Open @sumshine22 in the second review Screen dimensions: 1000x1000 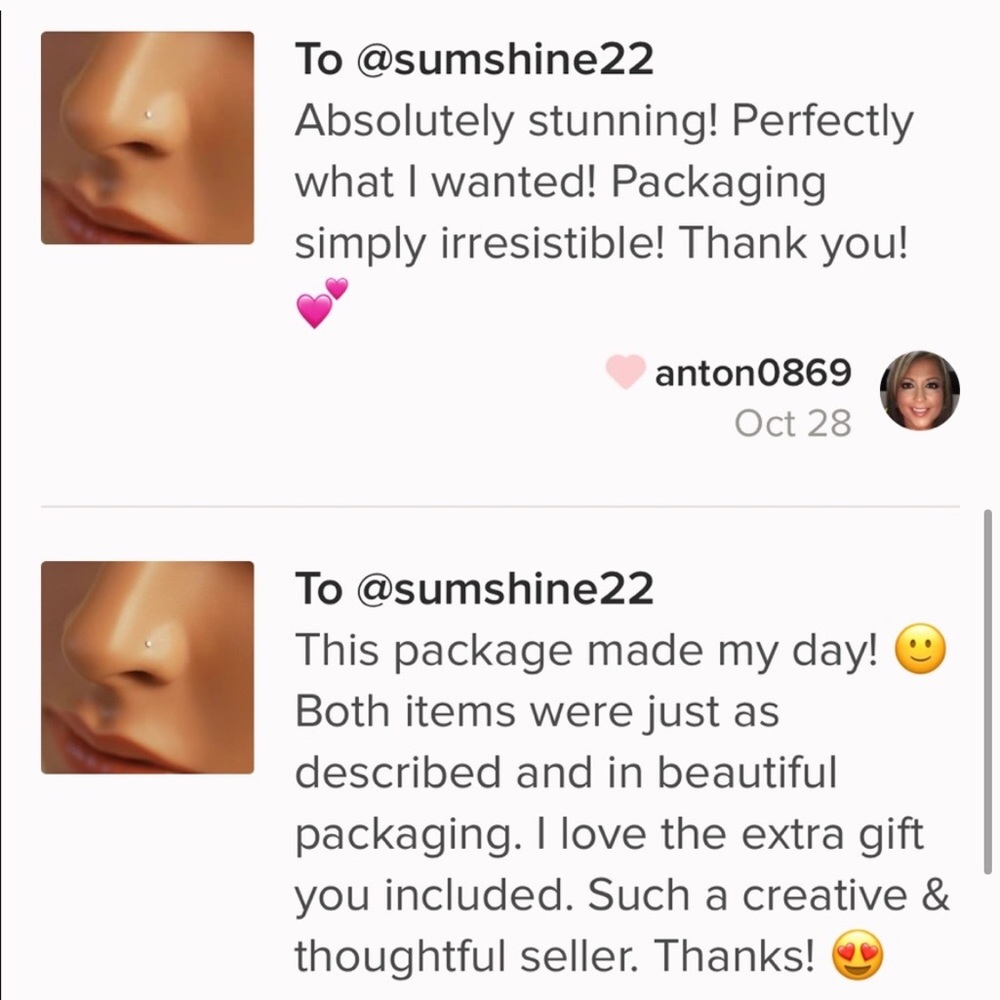point(504,589)
